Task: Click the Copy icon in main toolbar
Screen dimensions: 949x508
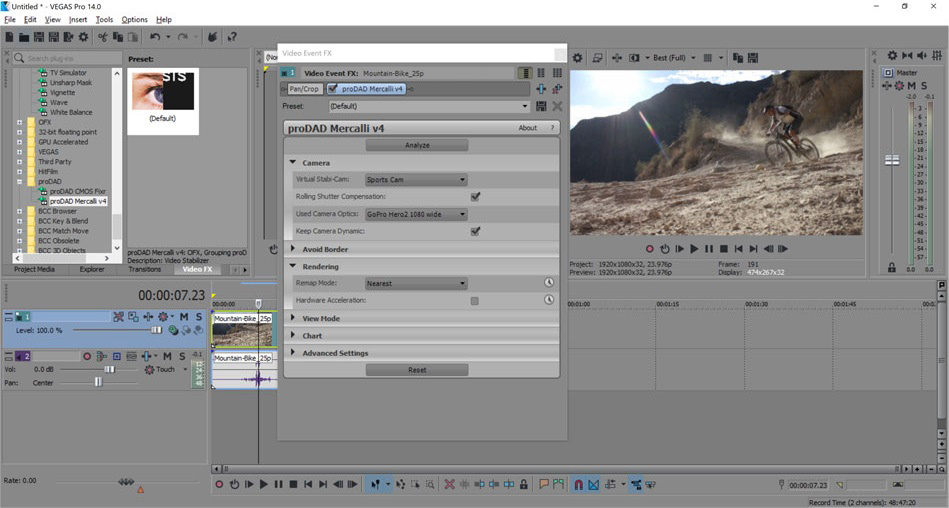Action: tap(117, 37)
